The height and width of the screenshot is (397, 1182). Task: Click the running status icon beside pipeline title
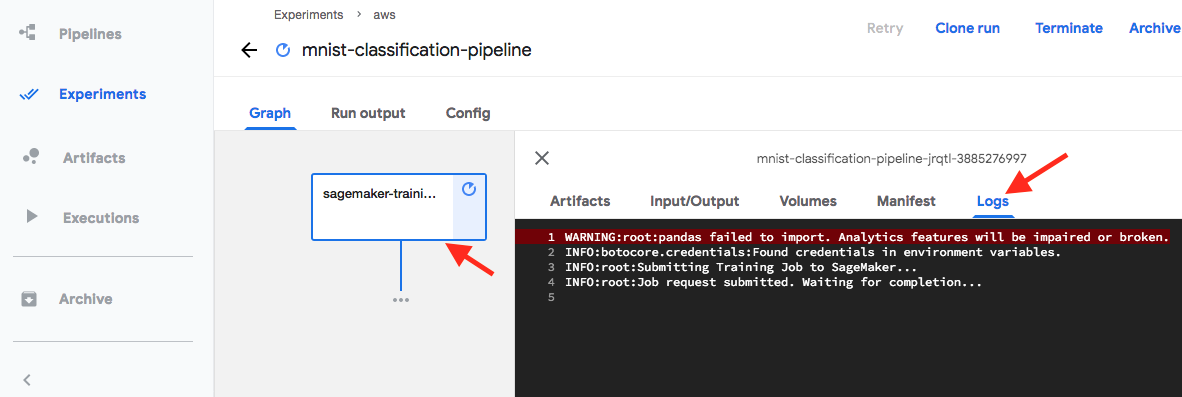click(x=283, y=50)
